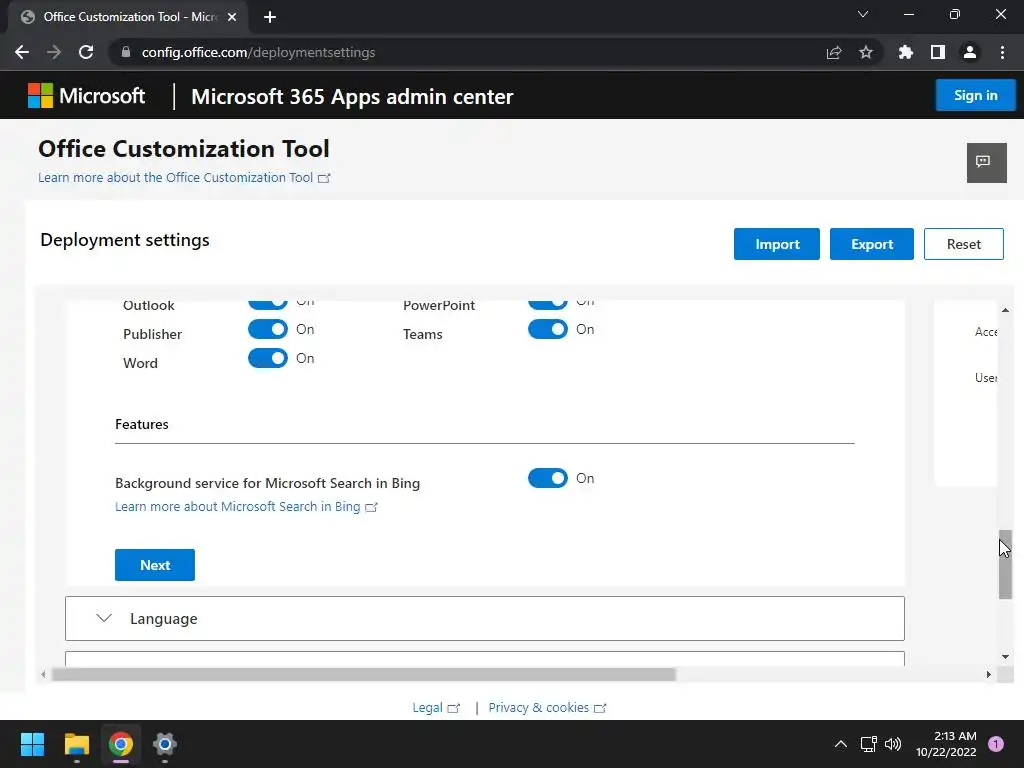The image size is (1024, 768).
Task: Click the feedback icon in header
Action: 986,162
